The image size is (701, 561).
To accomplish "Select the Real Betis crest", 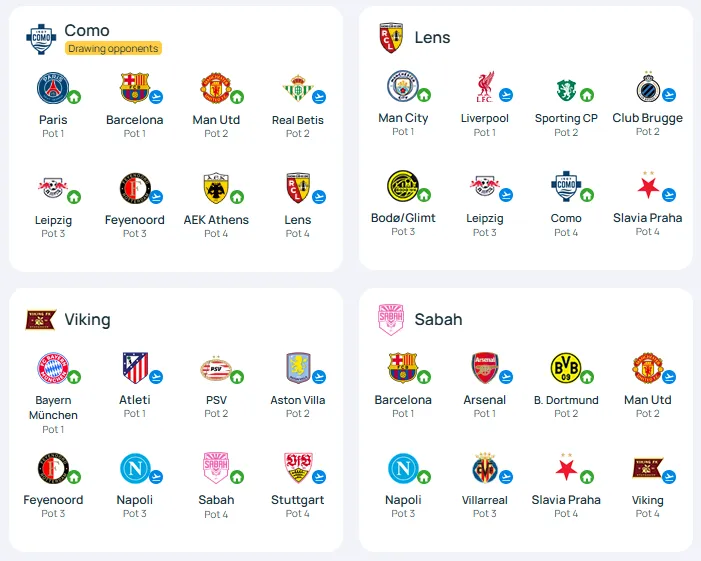I will (x=297, y=88).
